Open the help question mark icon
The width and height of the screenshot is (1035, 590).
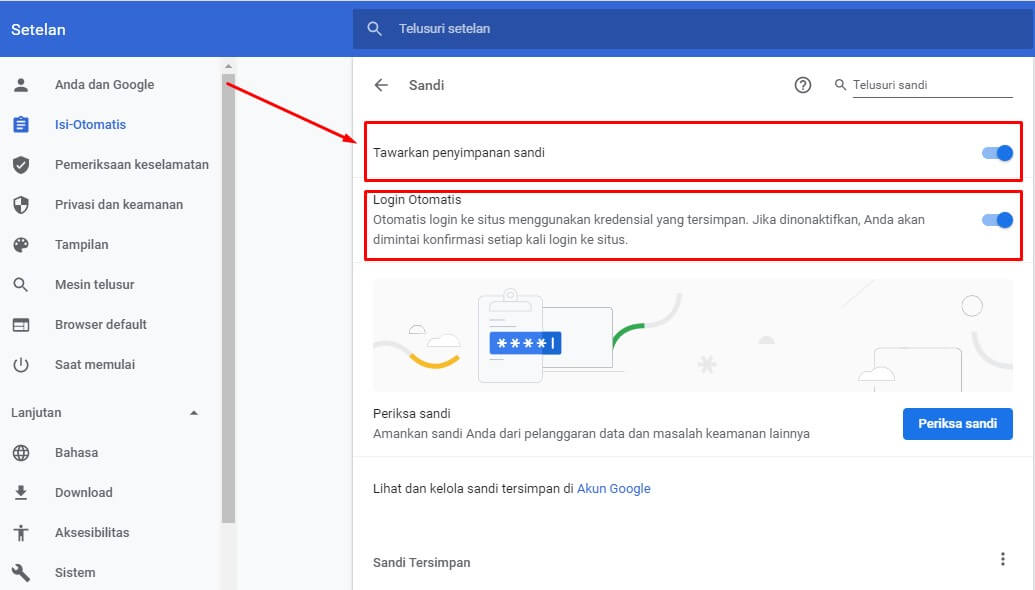(x=803, y=85)
